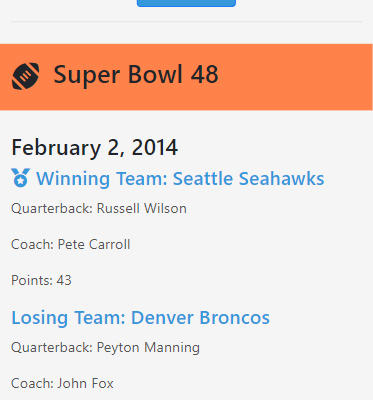Click the football icon in the orange header
The image size is (373, 400).
pos(25,76)
